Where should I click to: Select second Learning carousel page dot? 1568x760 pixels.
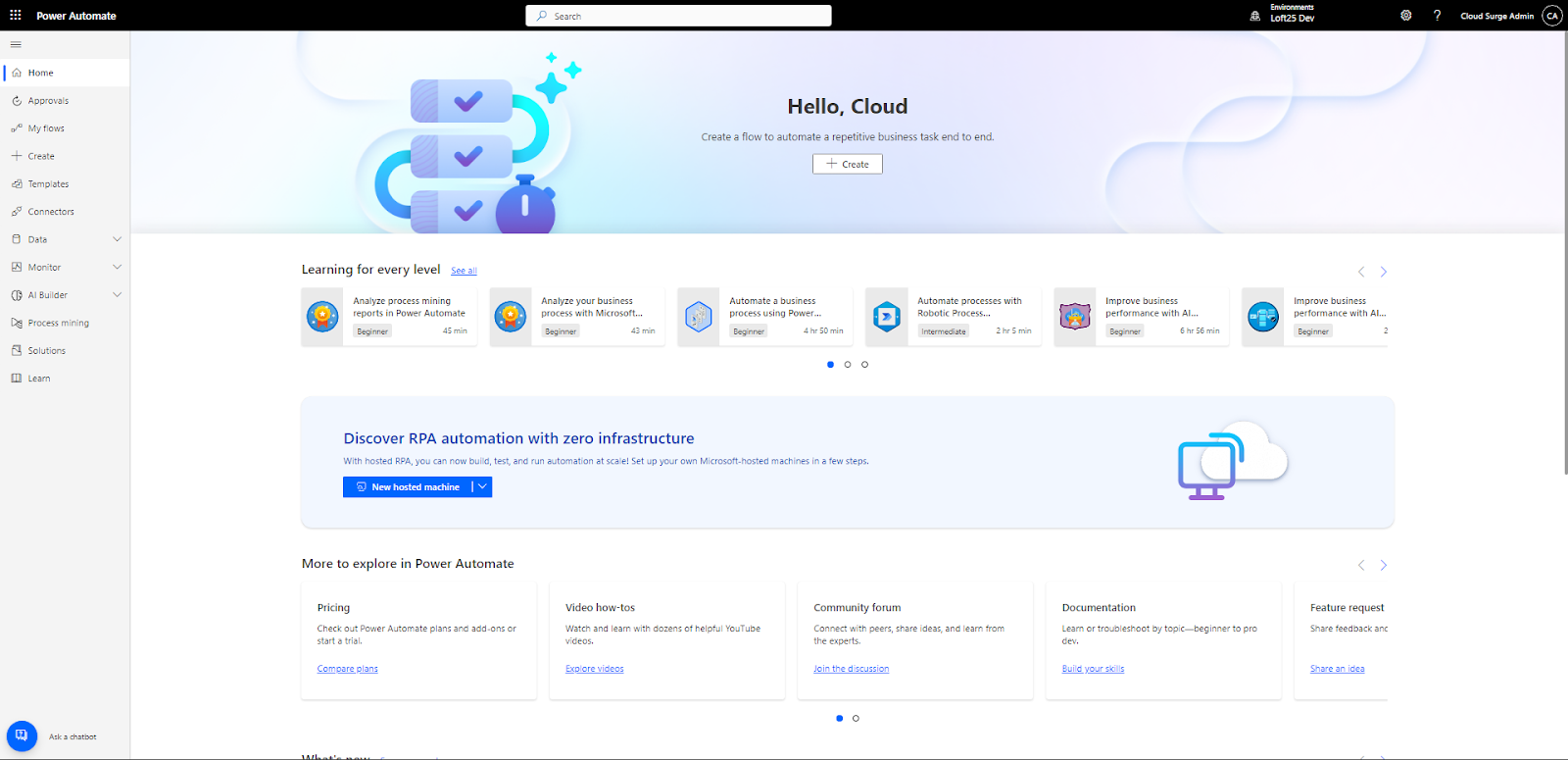[x=848, y=365]
